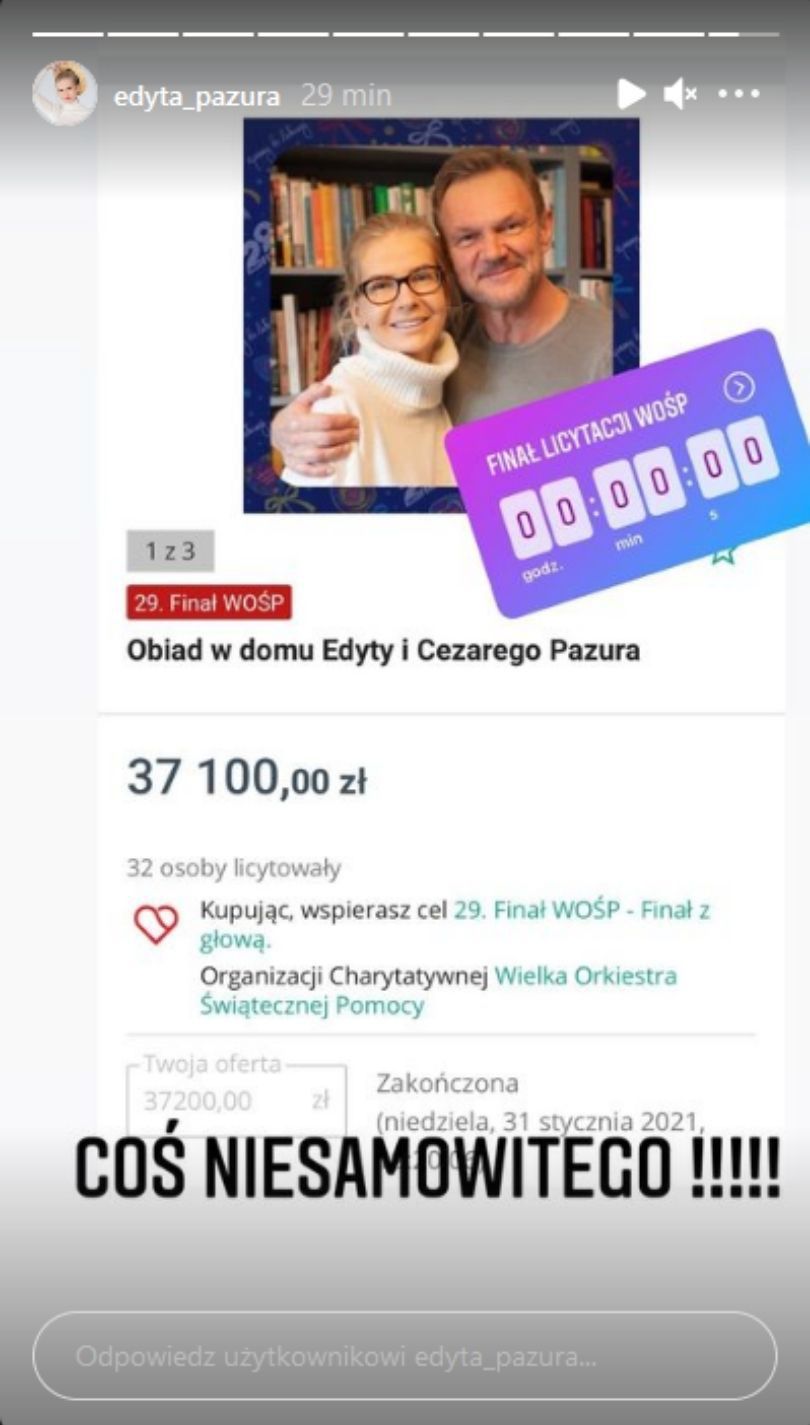
Task: Open the three-dot more options menu
Action: click(739, 95)
